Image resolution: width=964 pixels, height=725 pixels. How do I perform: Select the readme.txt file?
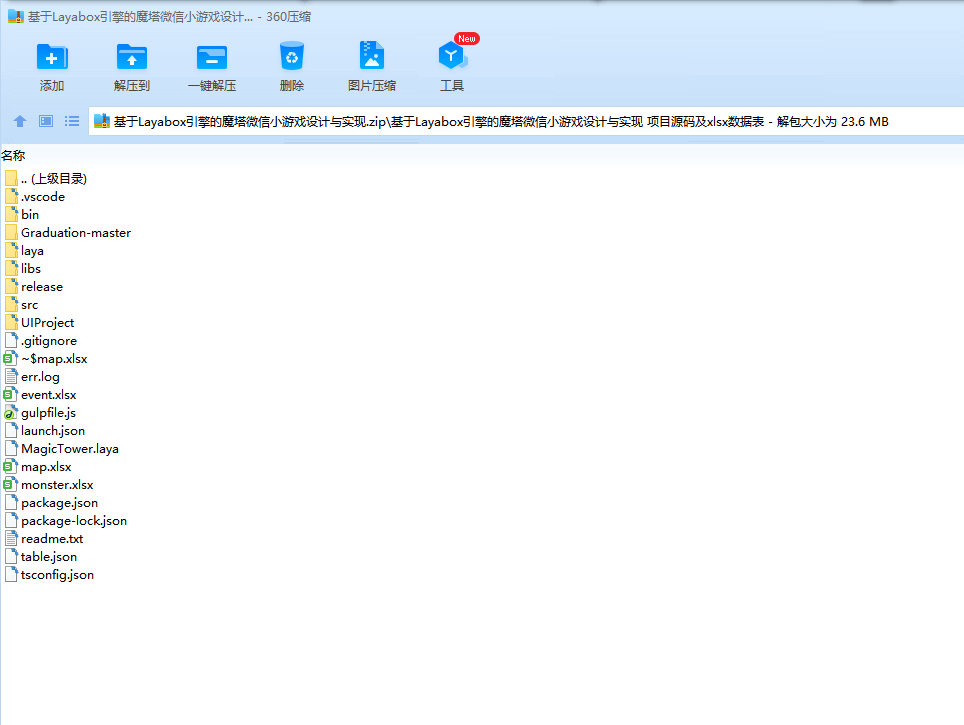coord(44,539)
